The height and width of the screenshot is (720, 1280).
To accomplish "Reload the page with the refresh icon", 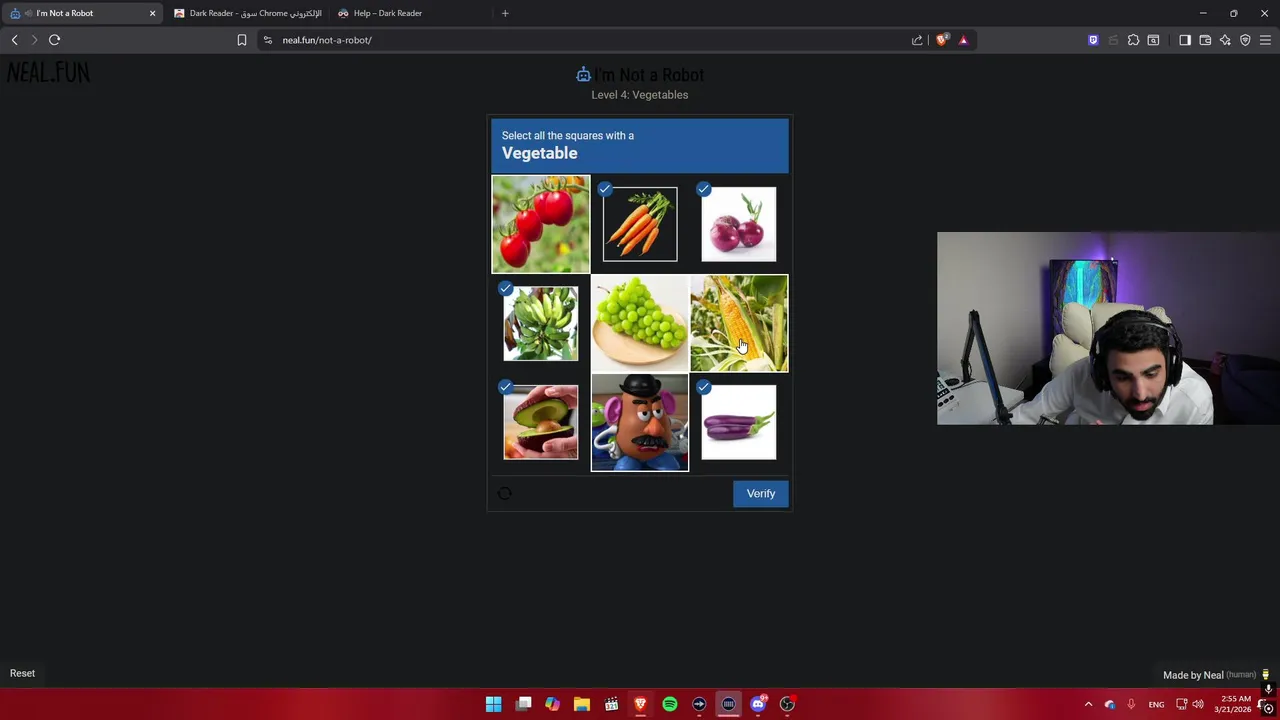I will (x=54, y=40).
